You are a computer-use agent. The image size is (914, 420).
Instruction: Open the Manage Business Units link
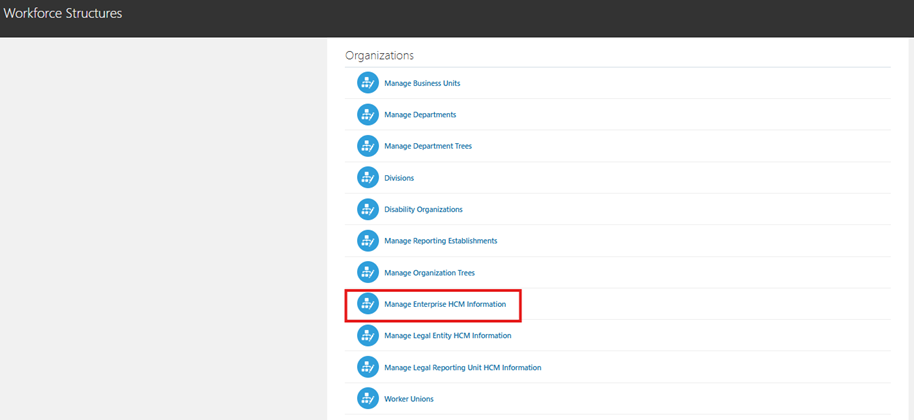coord(422,83)
